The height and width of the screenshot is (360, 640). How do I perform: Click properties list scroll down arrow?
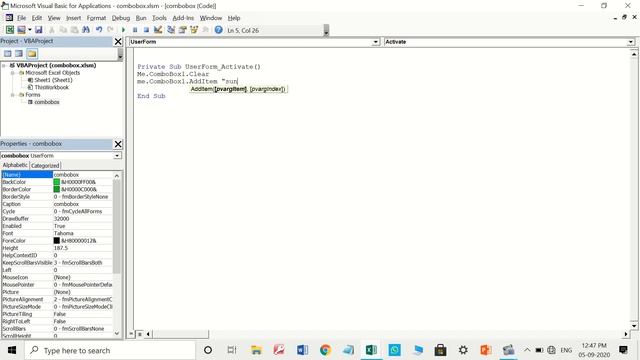(117, 333)
